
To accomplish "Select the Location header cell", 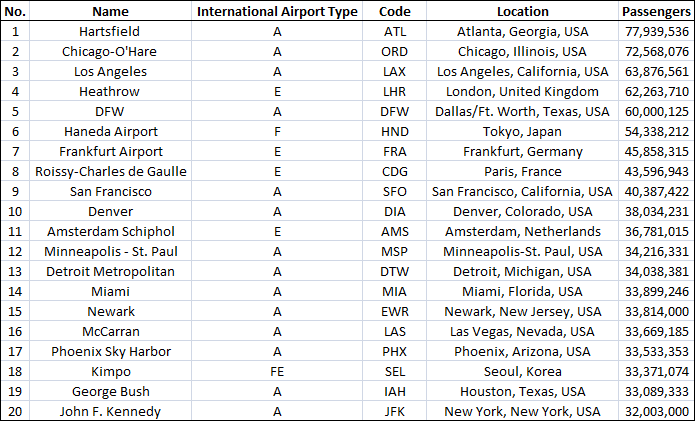I will 523,11.
